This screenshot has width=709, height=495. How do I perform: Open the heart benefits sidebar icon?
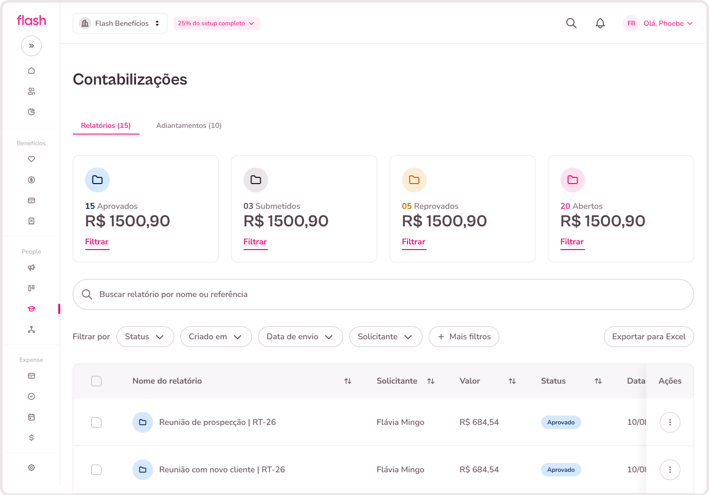click(31, 159)
